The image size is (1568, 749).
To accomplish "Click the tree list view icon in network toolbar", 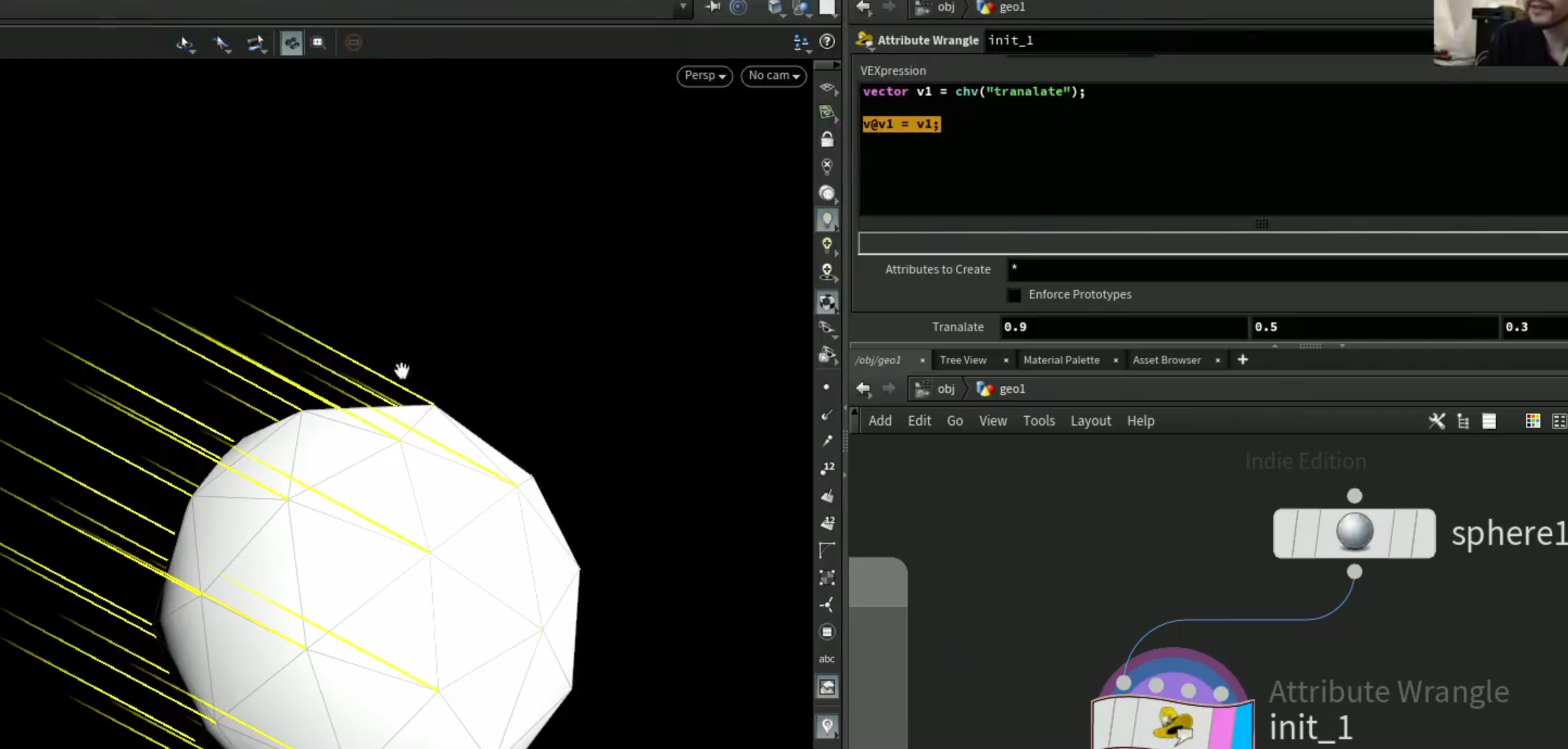I will point(1463,421).
